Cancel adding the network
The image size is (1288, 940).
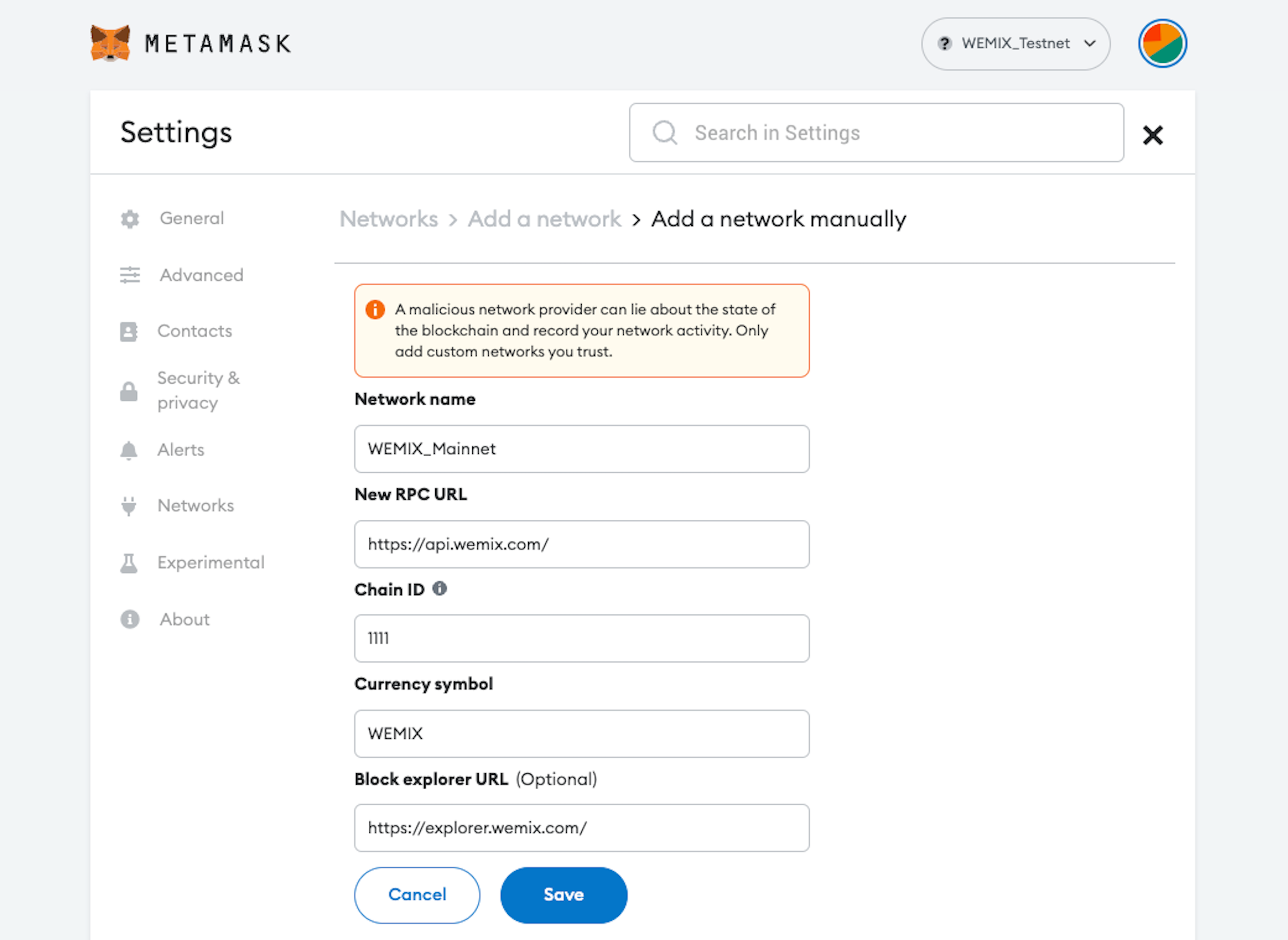417,894
